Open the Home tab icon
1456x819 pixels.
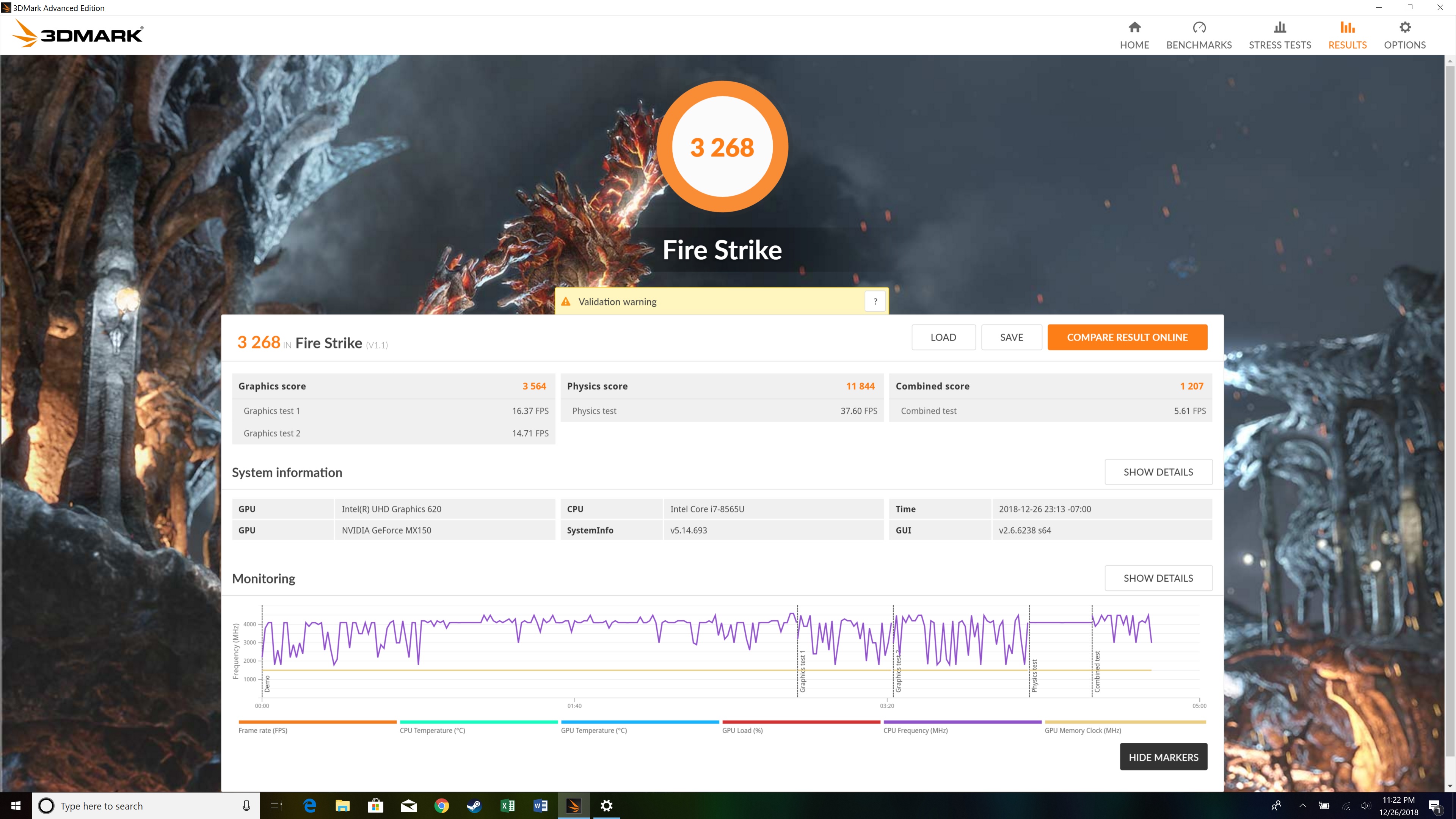(1134, 27)
